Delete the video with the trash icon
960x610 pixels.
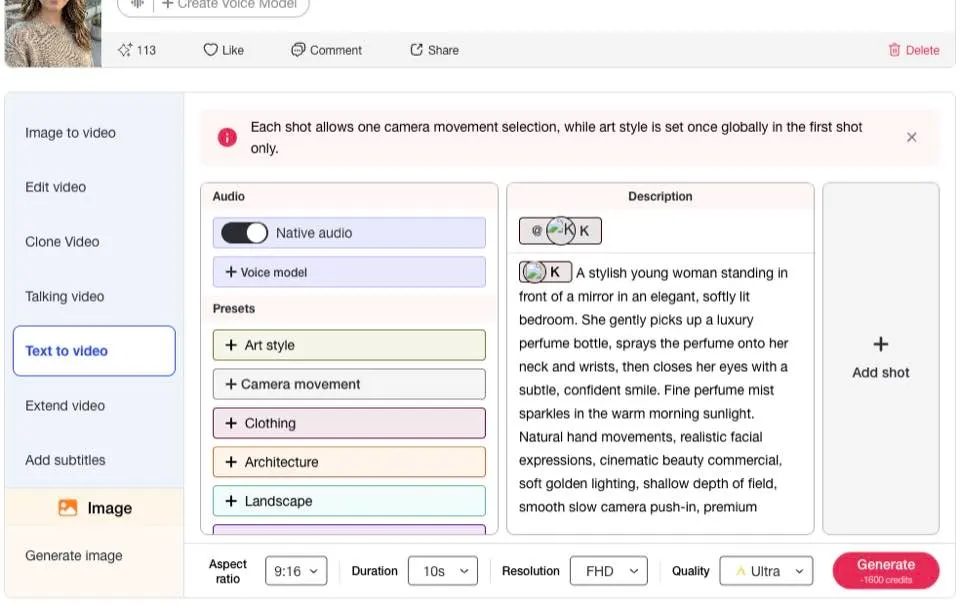[894, 50]
